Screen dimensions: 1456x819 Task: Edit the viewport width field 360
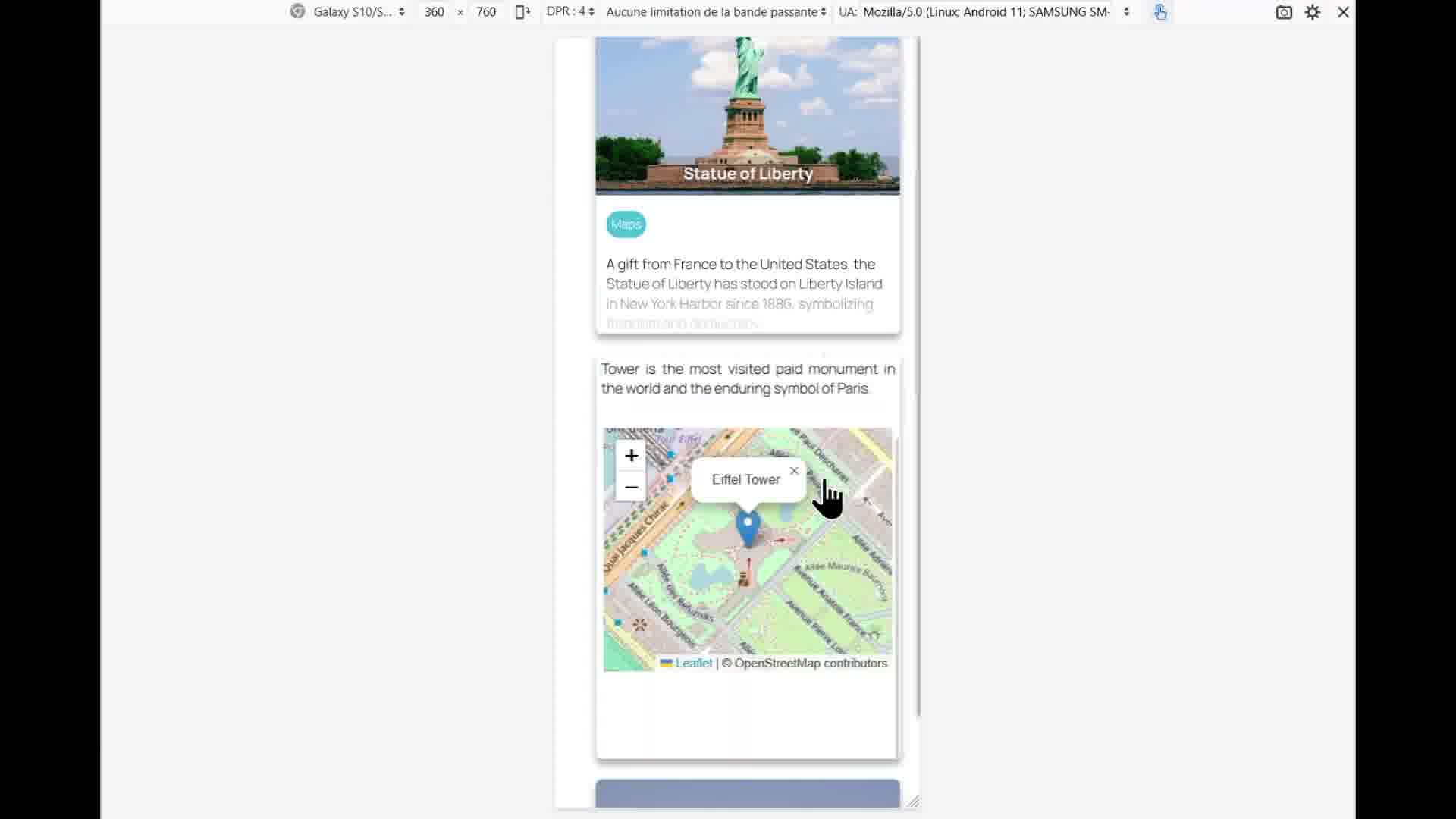point(435,12)
